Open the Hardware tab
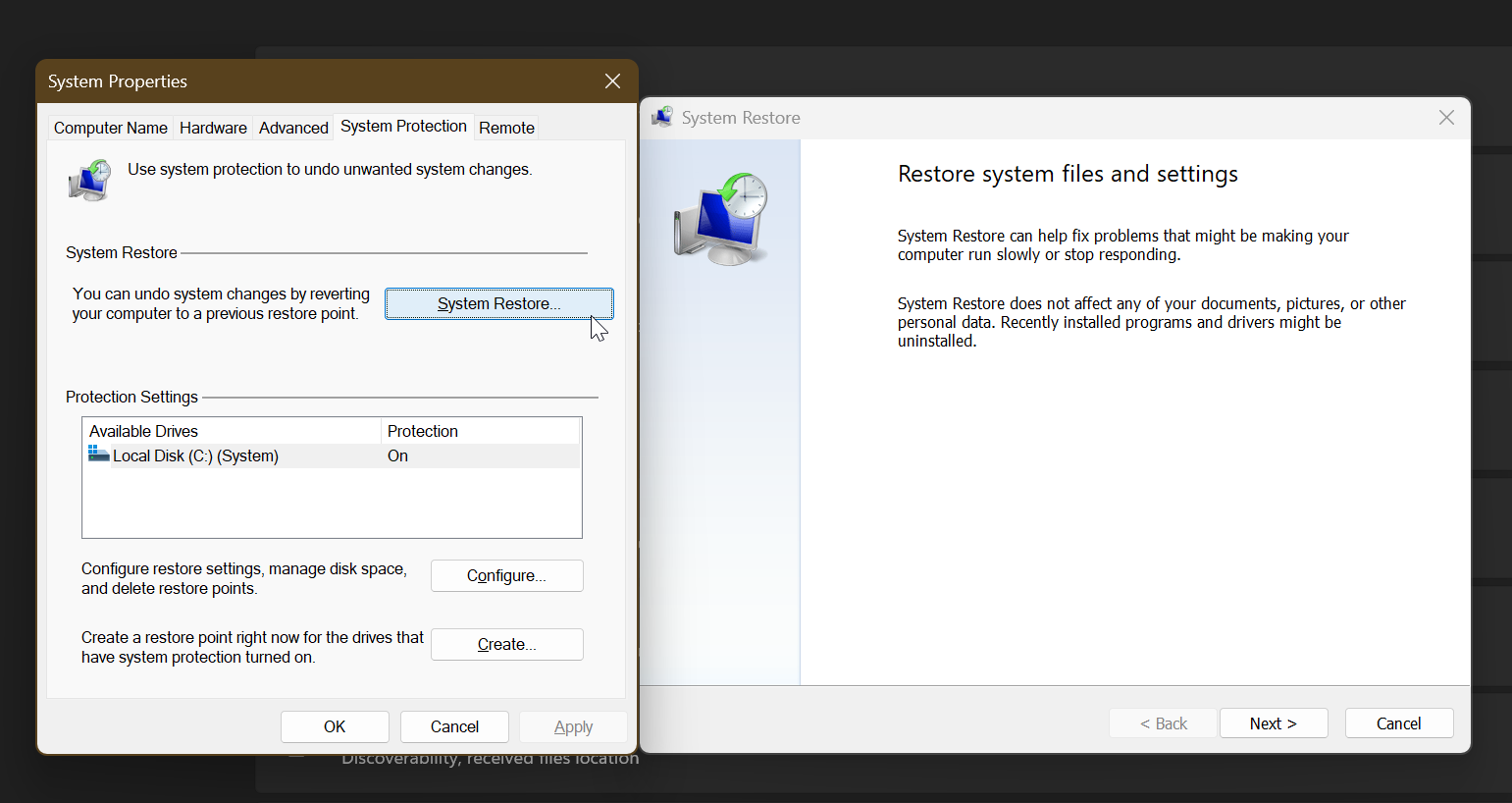The image size is (1512, 803). [213, 128]
